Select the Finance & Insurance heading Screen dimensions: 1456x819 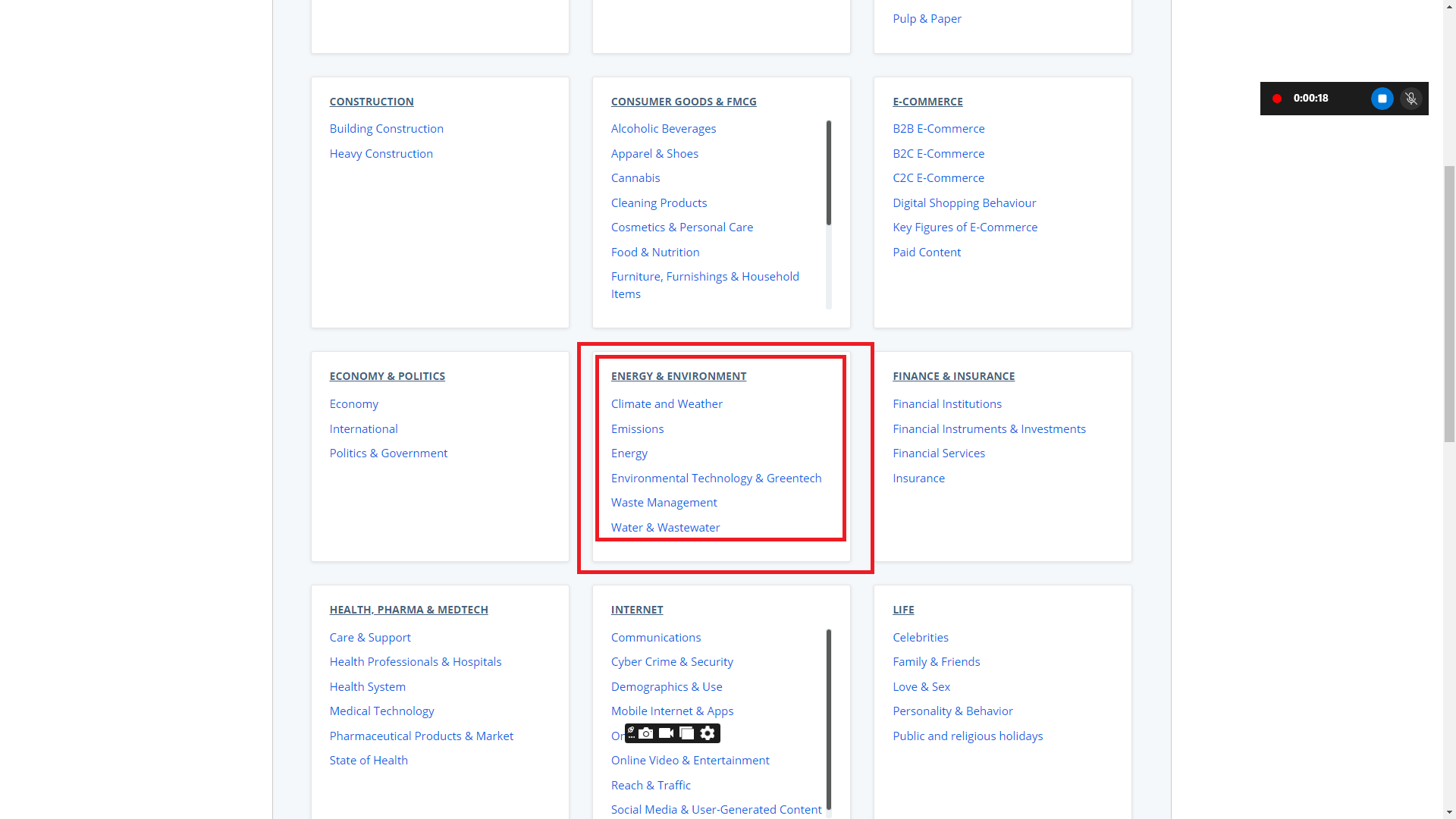pyautogui.click(x=953, y=376)
